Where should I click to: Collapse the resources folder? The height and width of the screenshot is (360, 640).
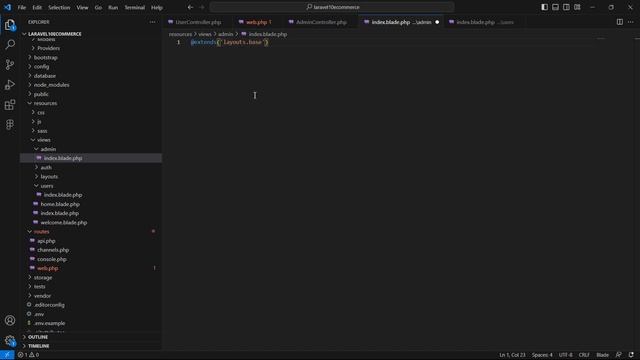pos(45,103)
